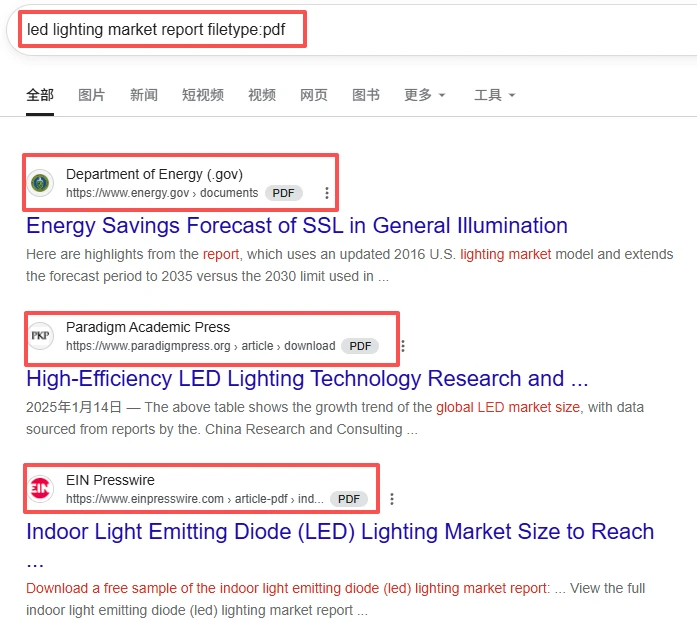The width and height of the screenshot is (697, 621).
Task: Click the PDF badge on the einpresswire.com result
Action: tap(349, 499)
